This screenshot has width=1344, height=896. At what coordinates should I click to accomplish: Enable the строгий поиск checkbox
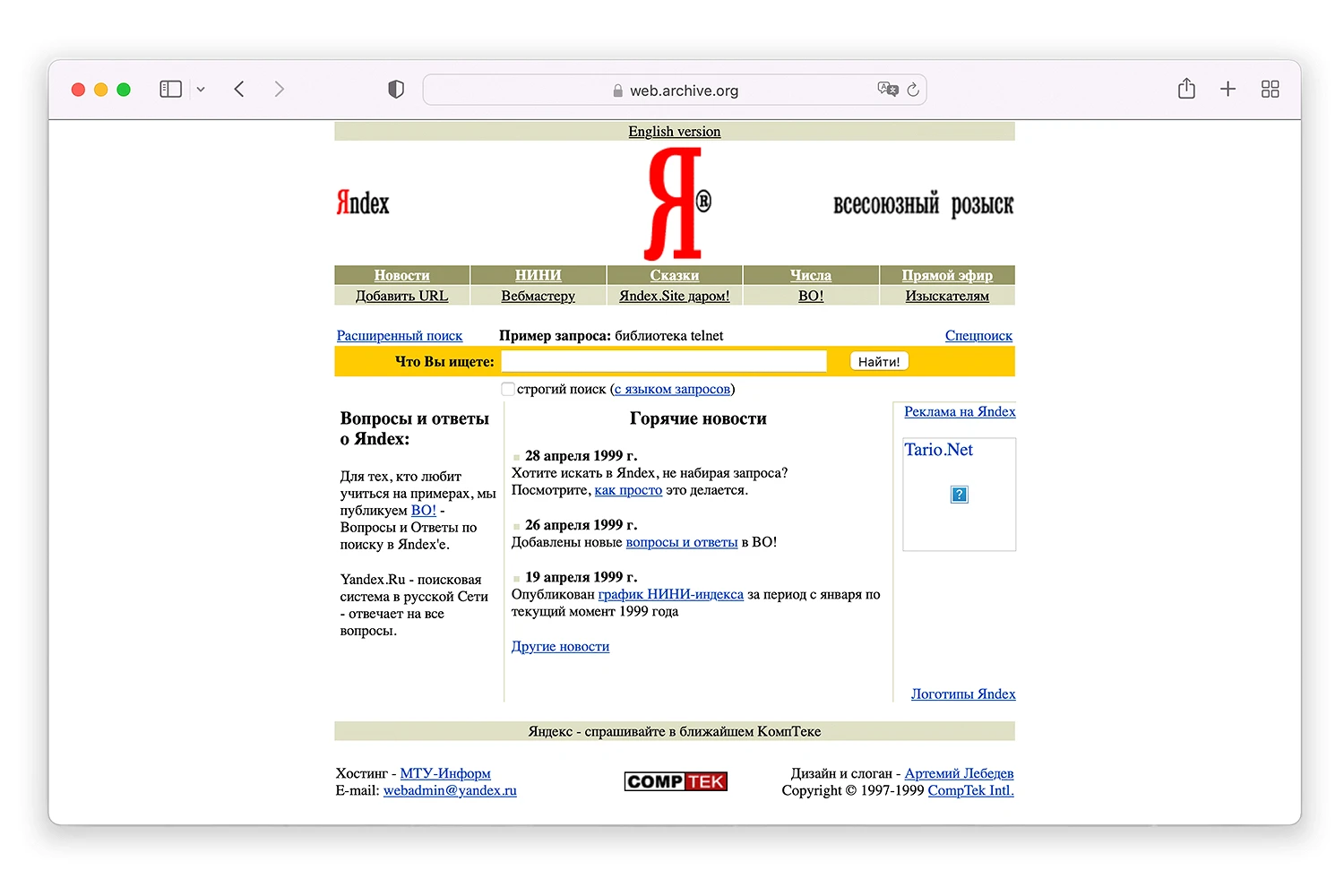tap(508, 389)
